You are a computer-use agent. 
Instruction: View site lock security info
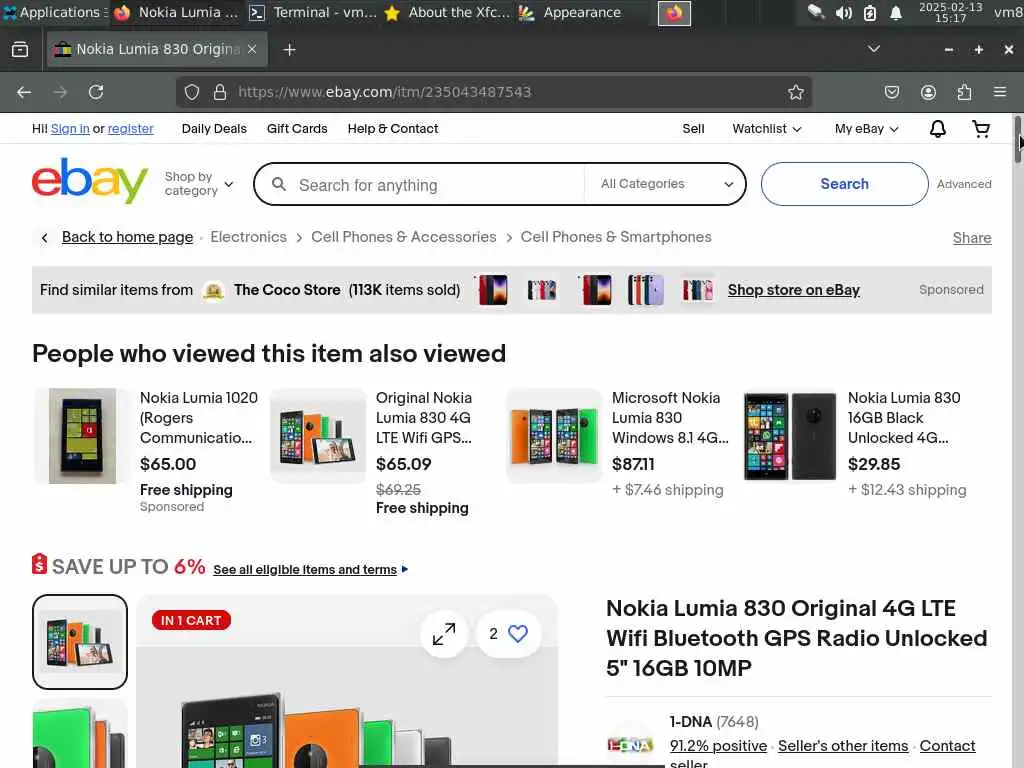tap(220, 92)
